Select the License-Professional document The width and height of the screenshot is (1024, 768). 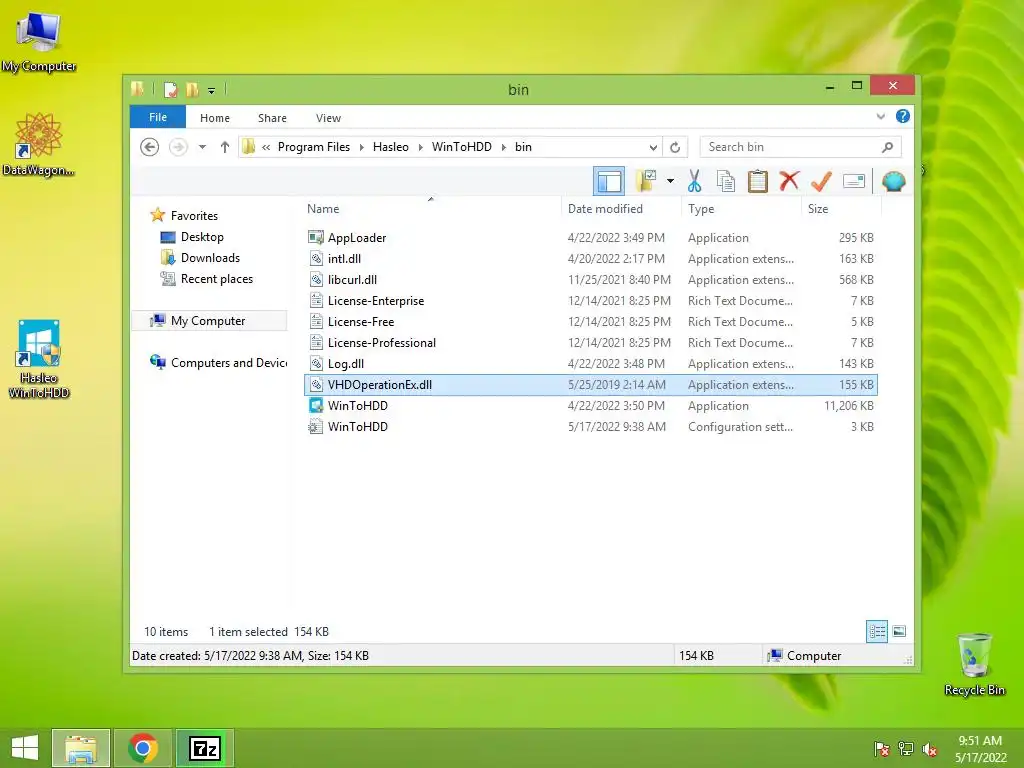[590, 342]
